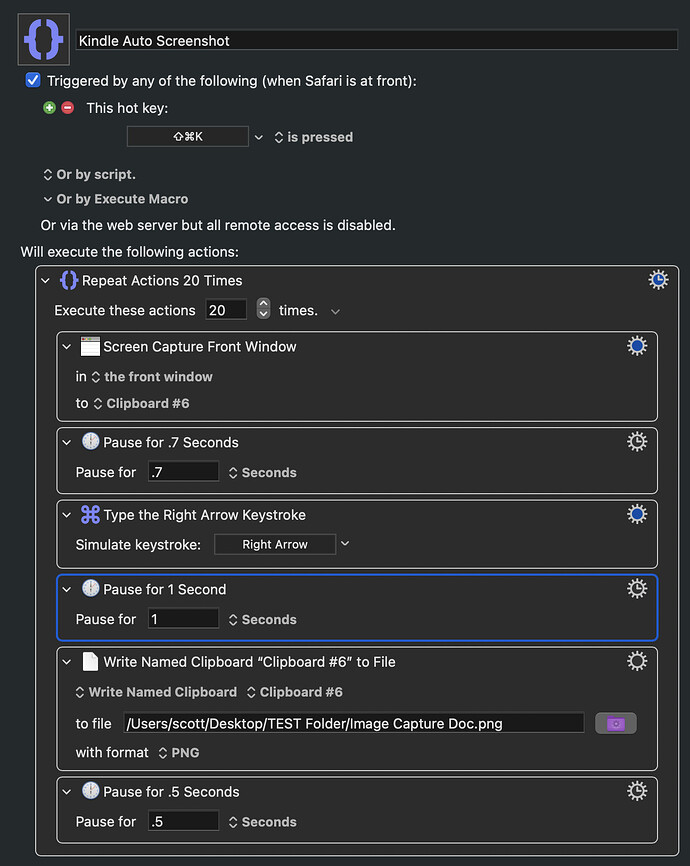Open the Repeat Actions gear menu

tap(658, 280)
